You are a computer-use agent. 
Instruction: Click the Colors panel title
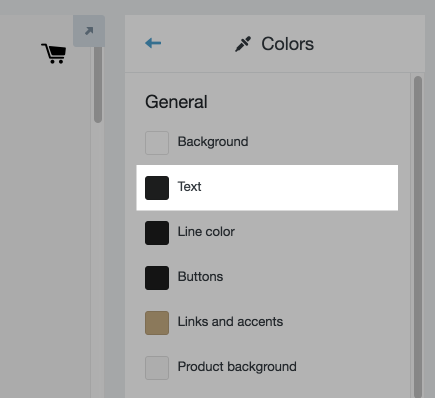click(287, 44)
